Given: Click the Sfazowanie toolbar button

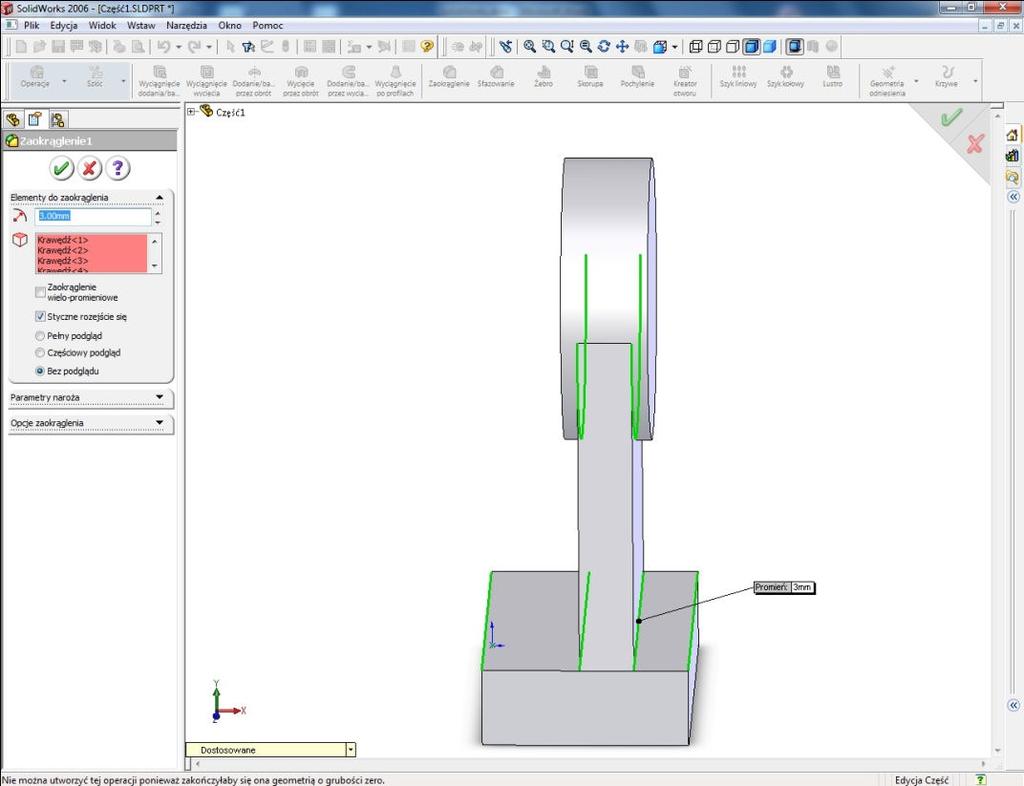Looking at the screenshot, I should (x=496, y=76).
